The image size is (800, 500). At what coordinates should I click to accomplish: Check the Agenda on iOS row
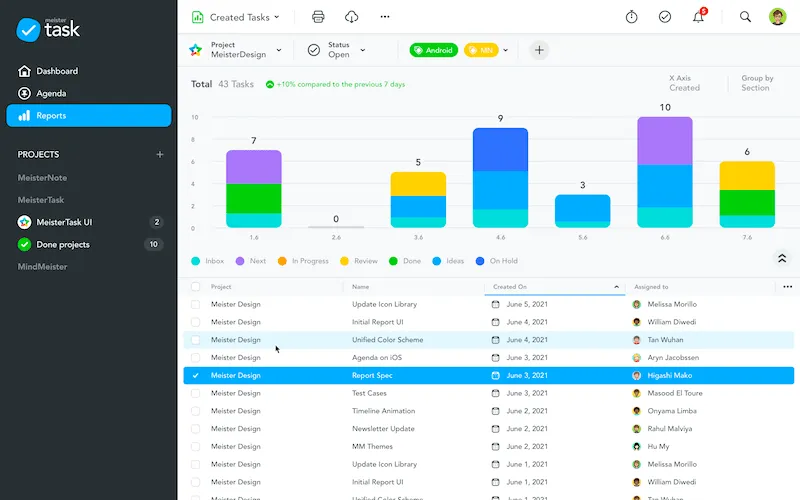pyautogui.click(x=195, y=358)
